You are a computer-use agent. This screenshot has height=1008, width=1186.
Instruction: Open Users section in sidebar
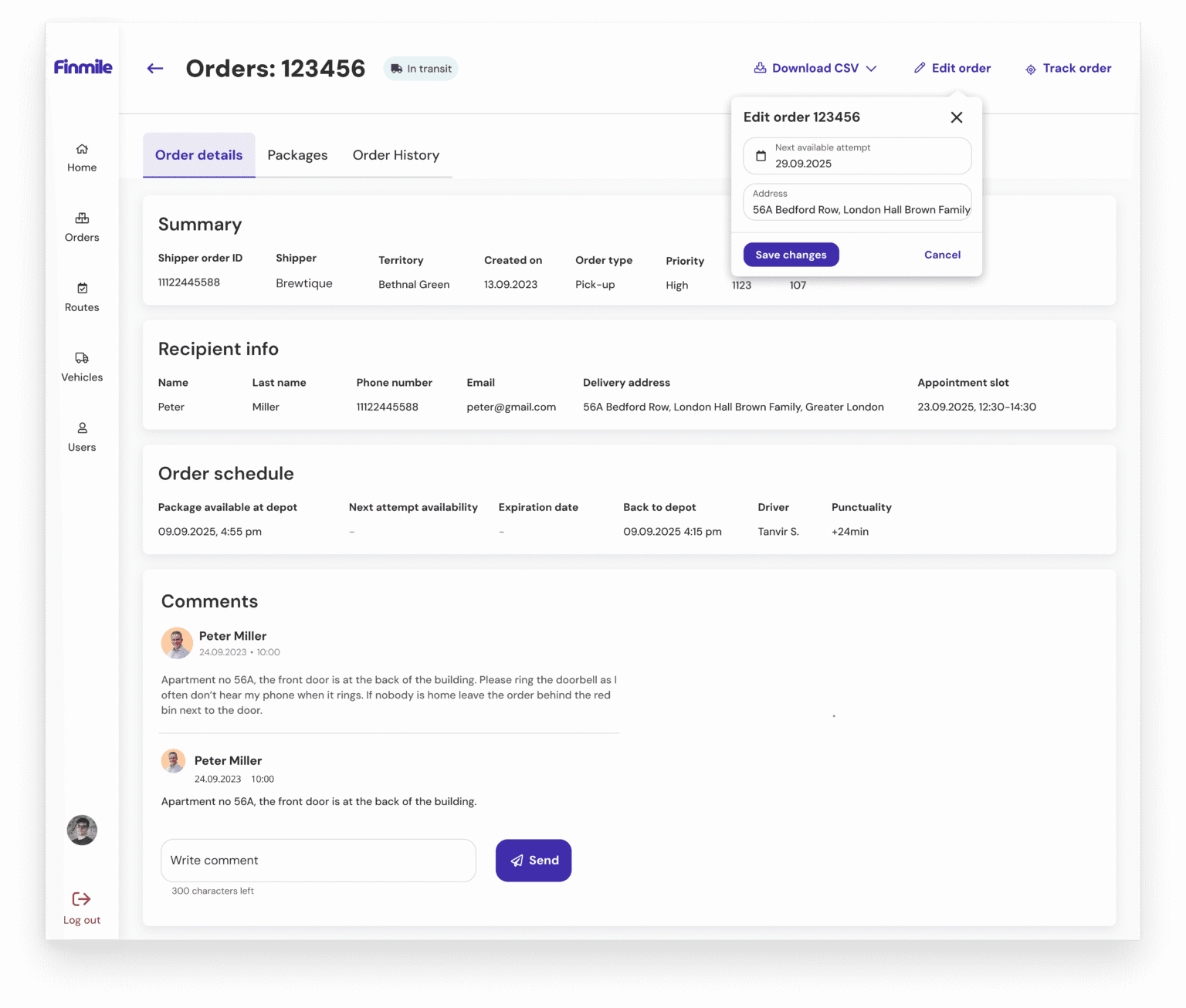click(82, 437)
